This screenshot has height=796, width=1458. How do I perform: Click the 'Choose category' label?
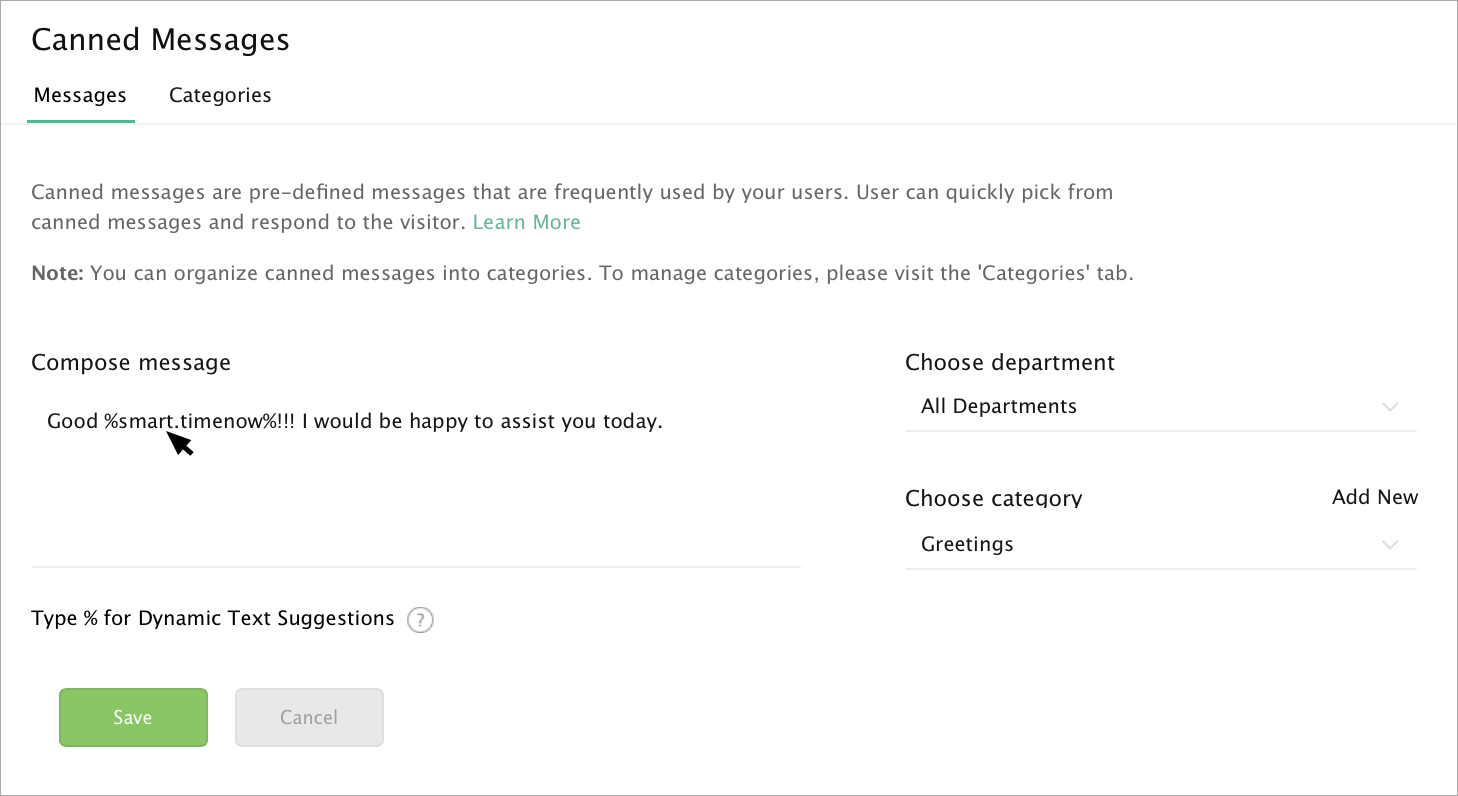(x=993, y=498)
